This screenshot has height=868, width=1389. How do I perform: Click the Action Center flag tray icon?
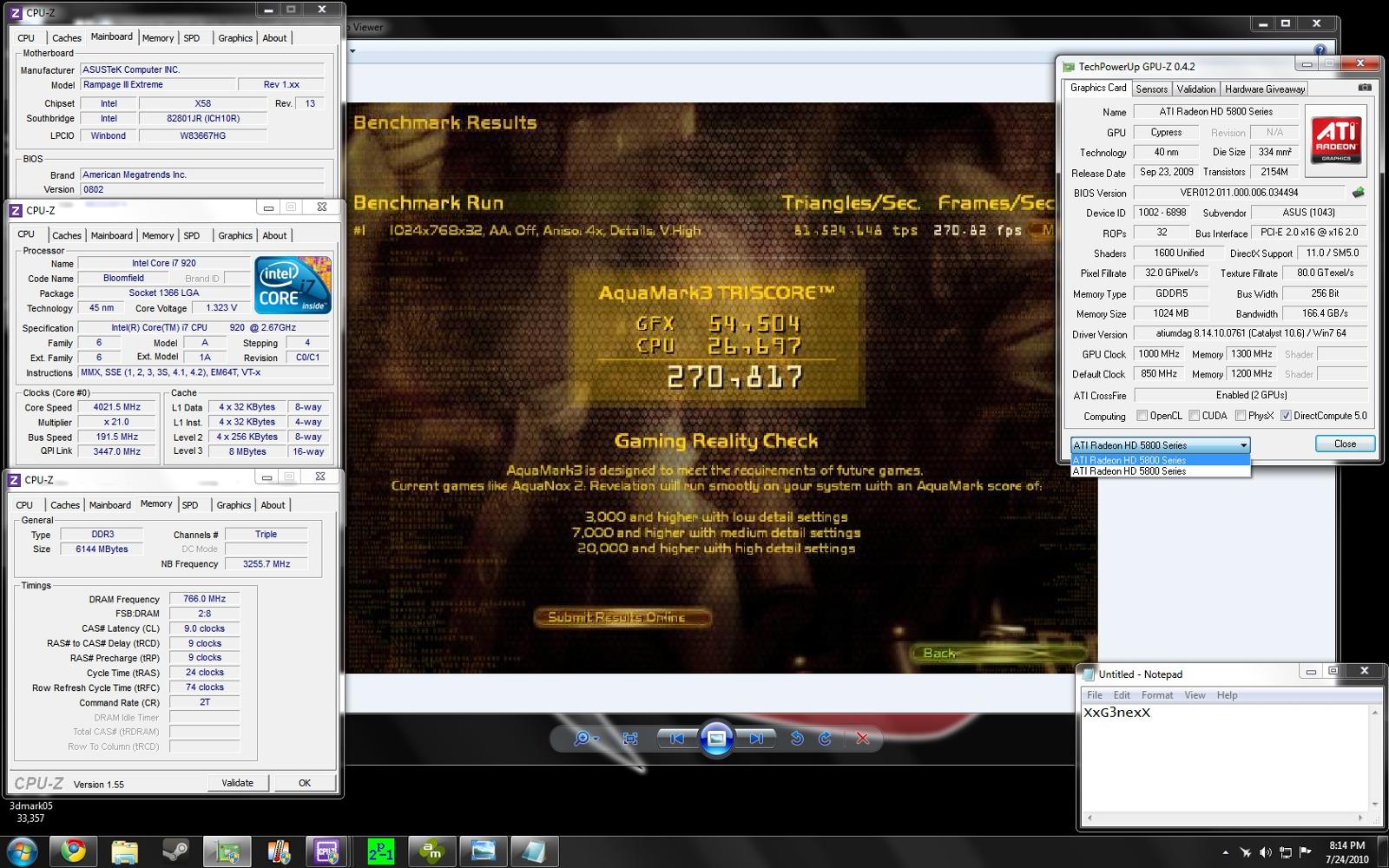[x=1305, y=852]
